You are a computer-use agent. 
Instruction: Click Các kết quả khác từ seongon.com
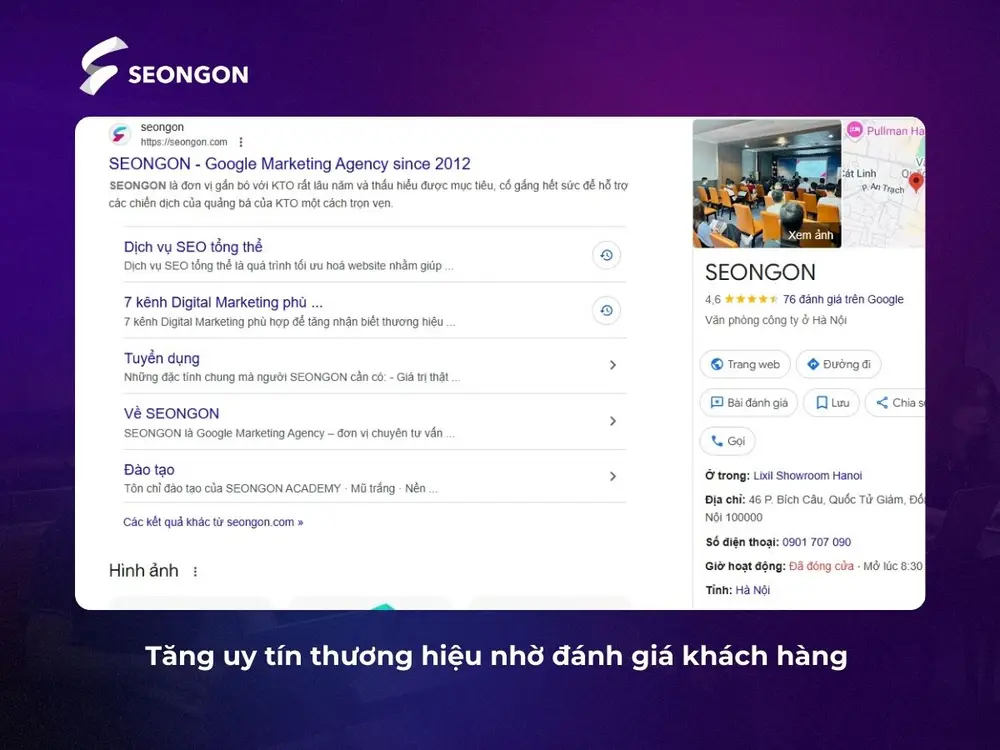point(213,522)
